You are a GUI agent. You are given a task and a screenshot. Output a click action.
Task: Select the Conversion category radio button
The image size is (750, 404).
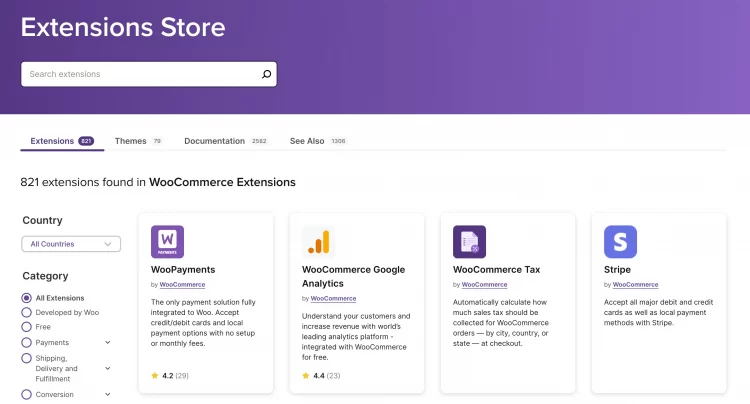[26, 394]
